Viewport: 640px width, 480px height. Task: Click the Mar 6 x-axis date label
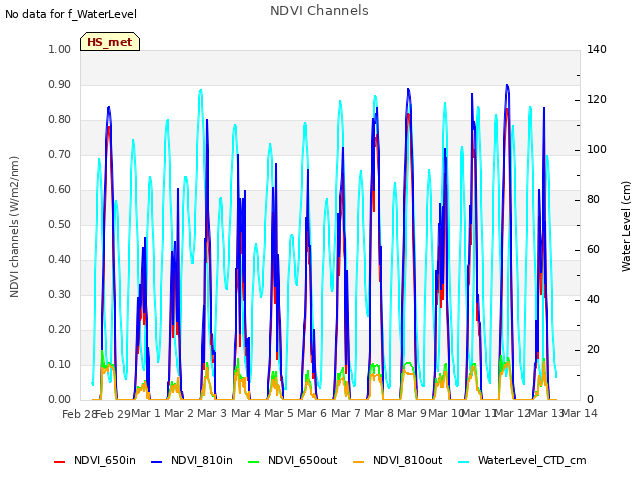(312, 413)
